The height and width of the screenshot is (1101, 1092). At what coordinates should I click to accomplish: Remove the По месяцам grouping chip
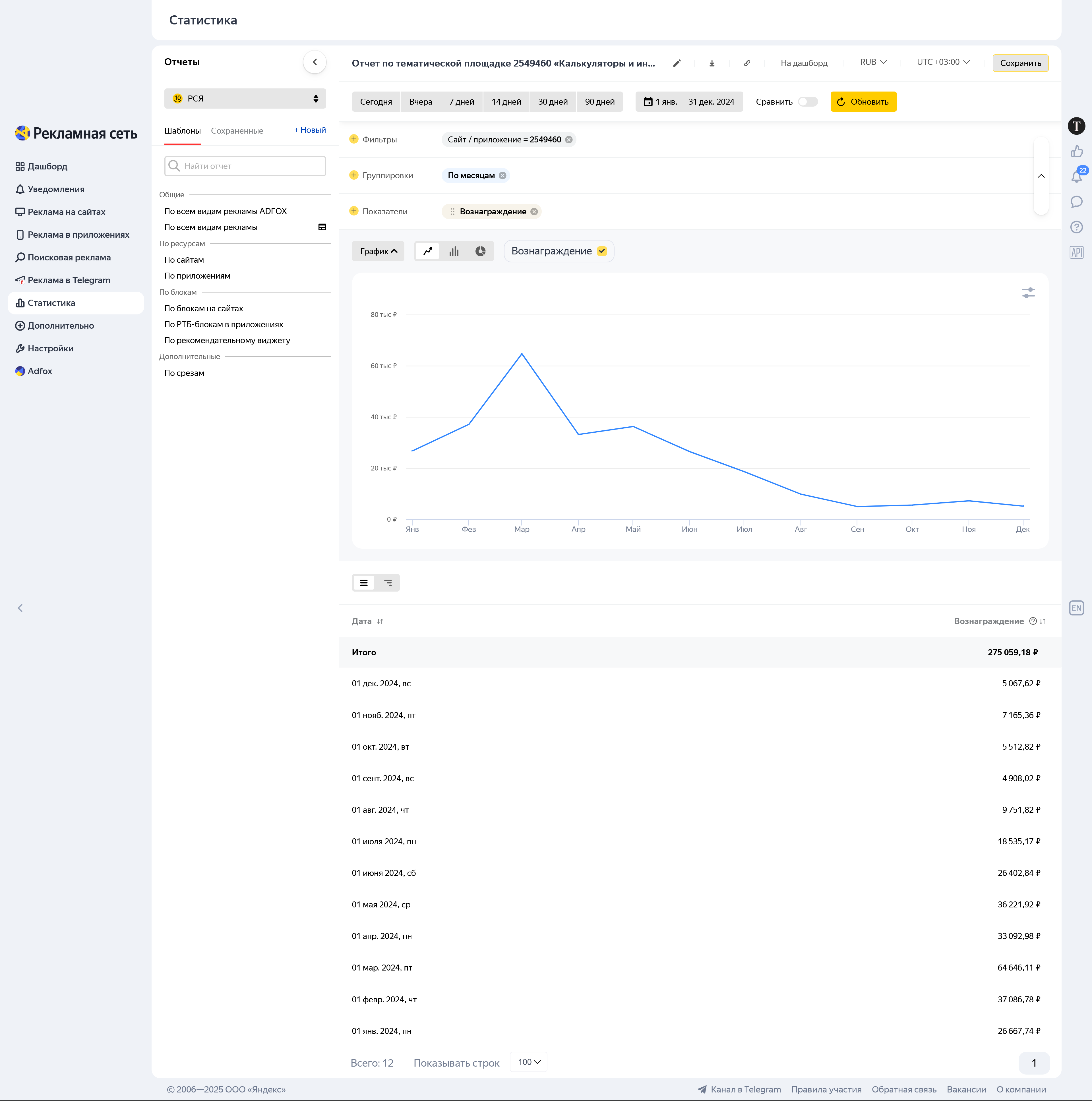pos(502,175)
